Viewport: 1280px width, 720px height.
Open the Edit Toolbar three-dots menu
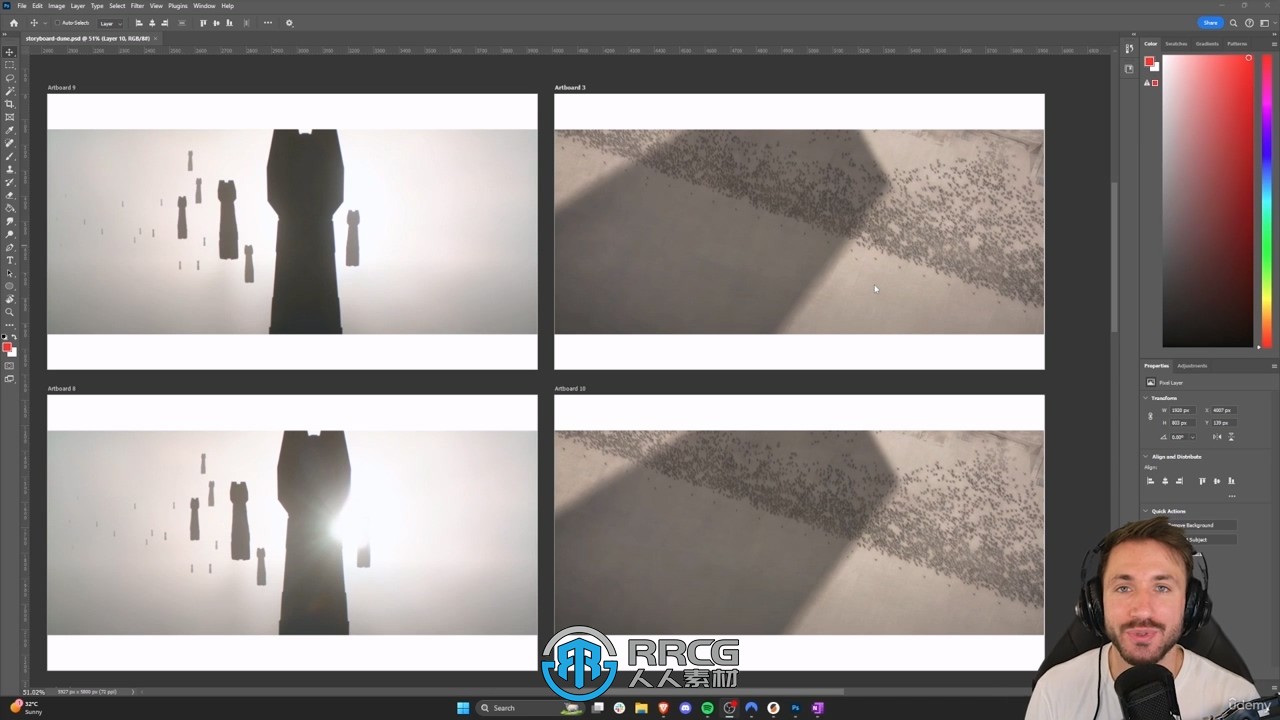10,324
